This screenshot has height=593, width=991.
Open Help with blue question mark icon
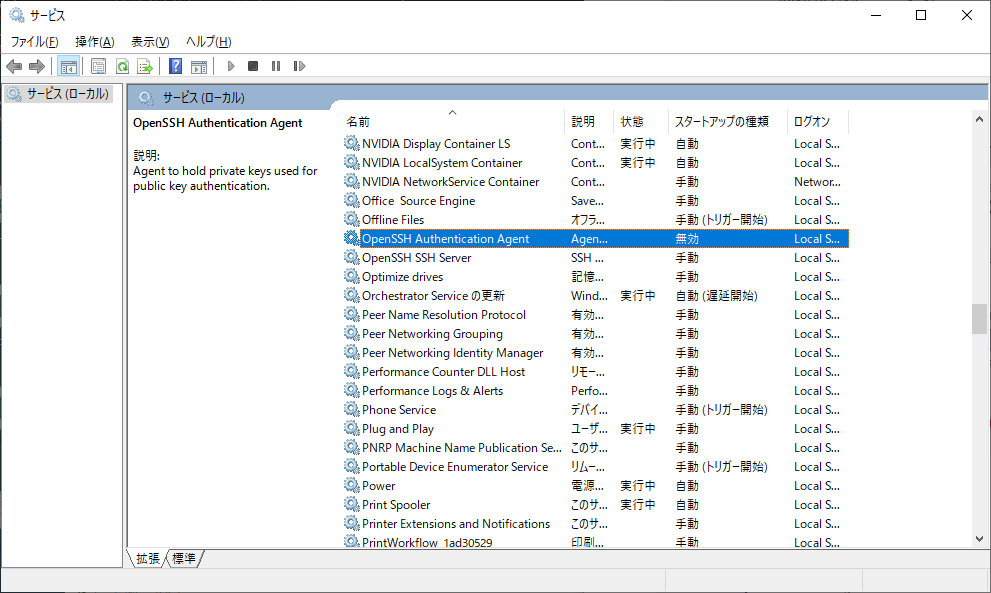(x=175, y=66)
